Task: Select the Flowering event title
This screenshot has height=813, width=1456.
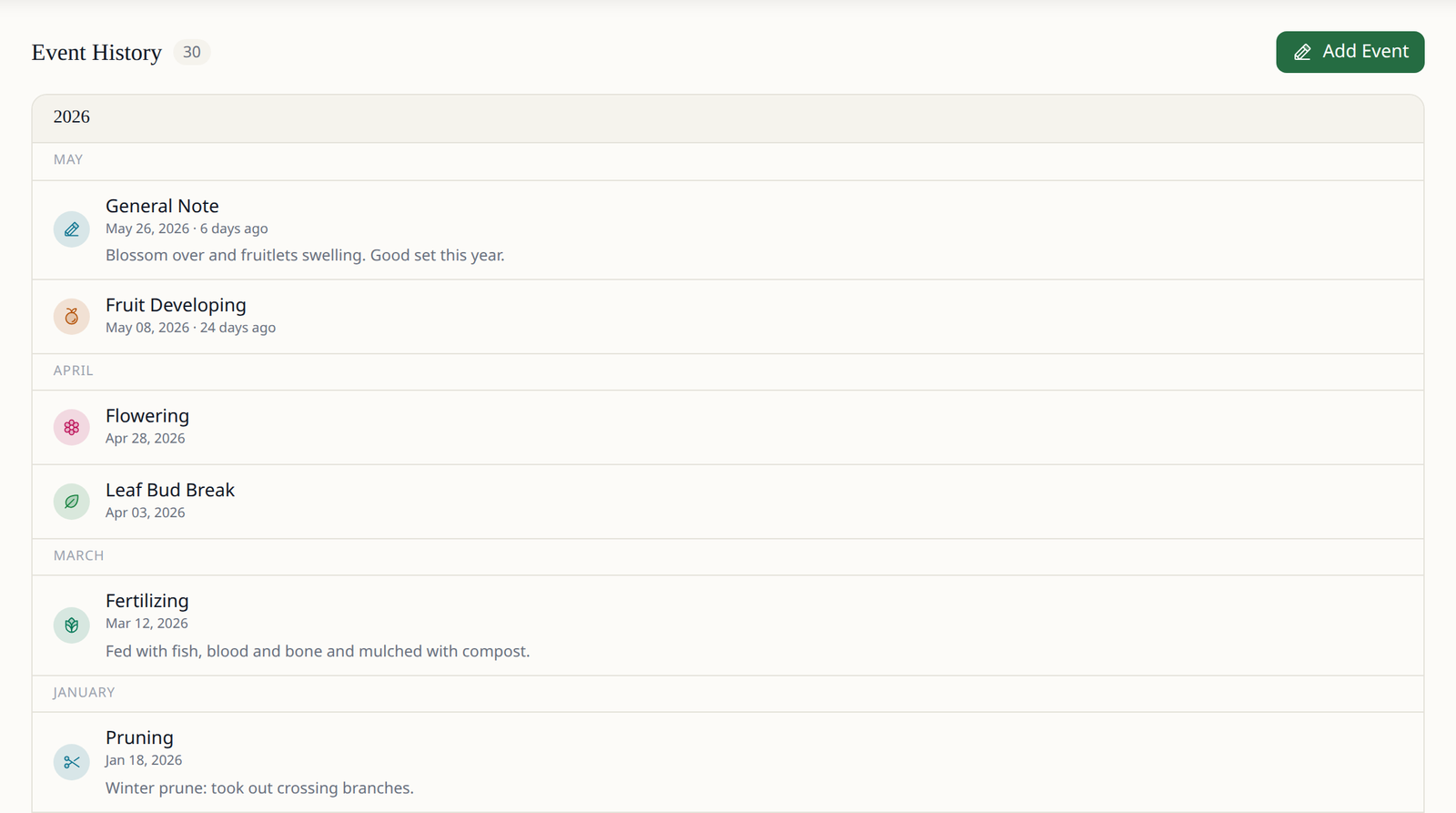Action: pos(147,416)
